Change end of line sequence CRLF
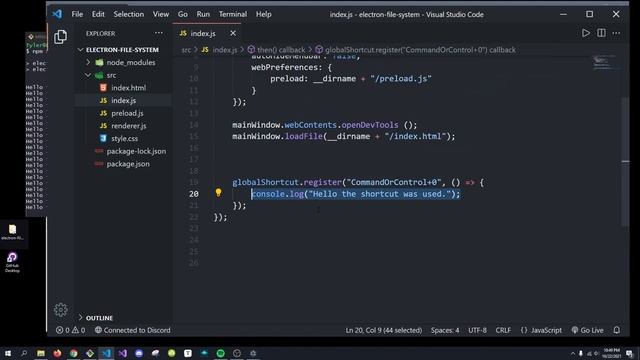Image resolution: width=640 pixels, height=360 pixels. click(503, 330)
